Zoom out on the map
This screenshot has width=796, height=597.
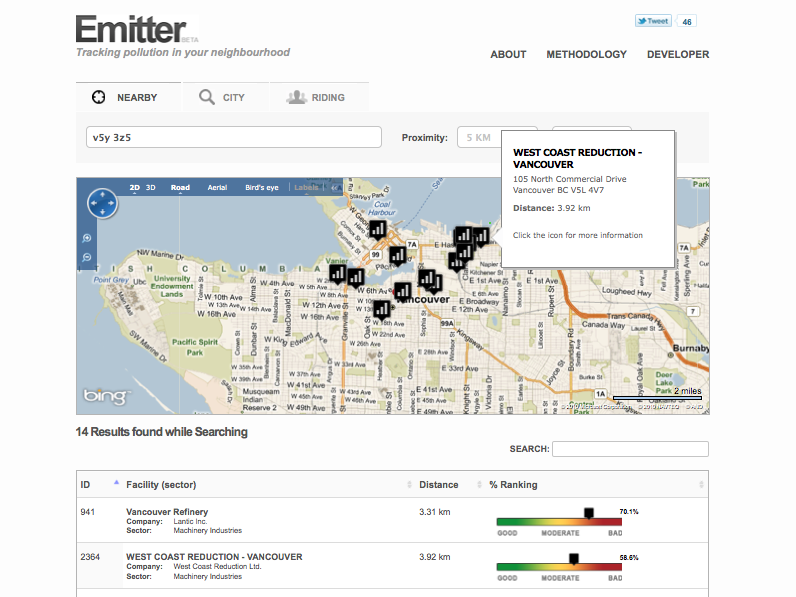point(88,257)
